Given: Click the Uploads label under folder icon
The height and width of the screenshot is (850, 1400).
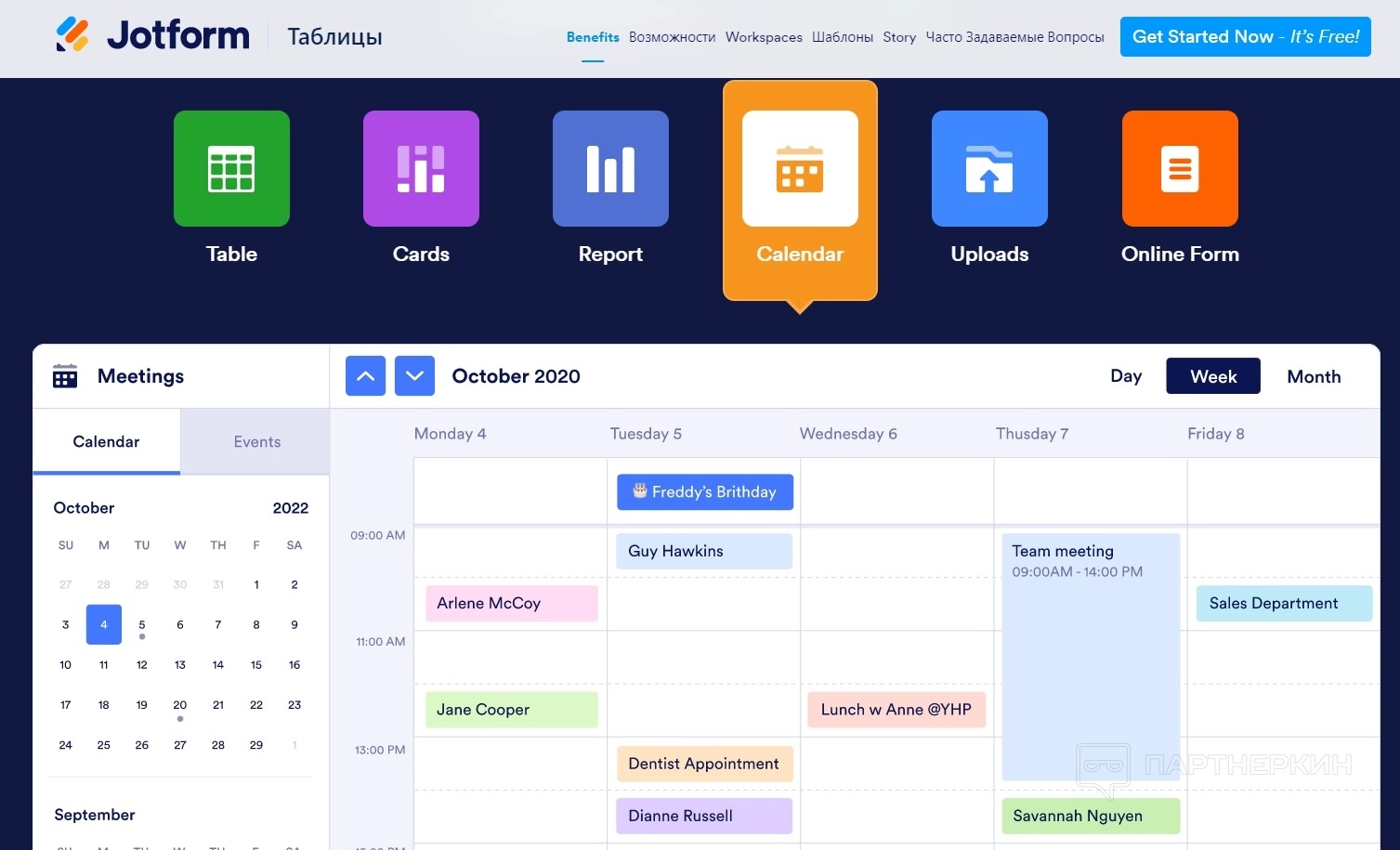Looking at the screenshot, I should (989, 255).
